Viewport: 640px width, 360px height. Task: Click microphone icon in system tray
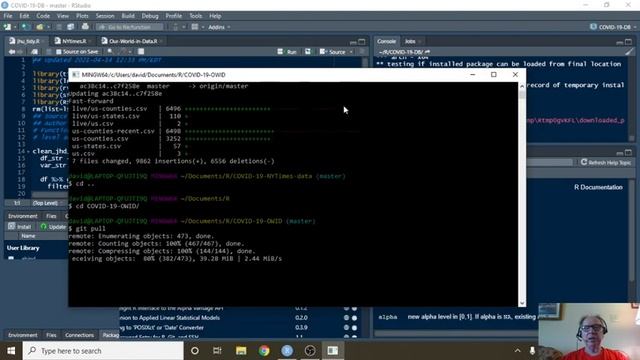(532, 351)
